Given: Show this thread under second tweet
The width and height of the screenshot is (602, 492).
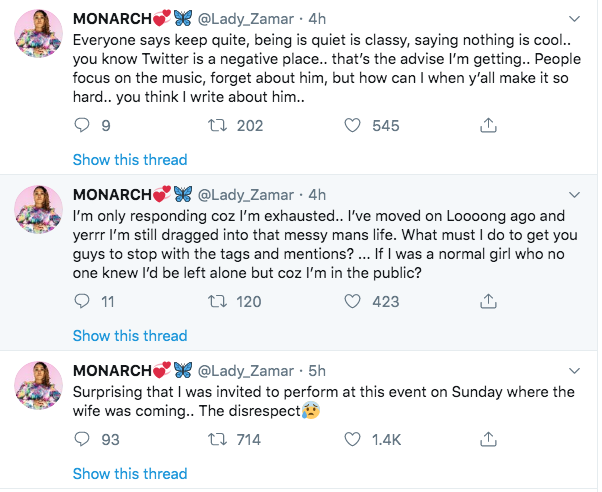Looking at the screenshot, I should pos(130,336).
